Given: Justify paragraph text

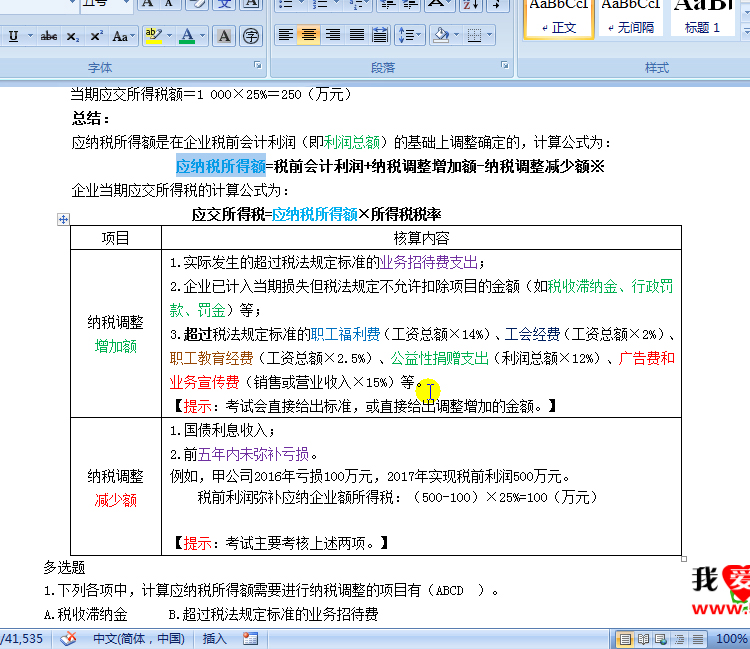Looking at the screenshot, I should coord(356,35).
